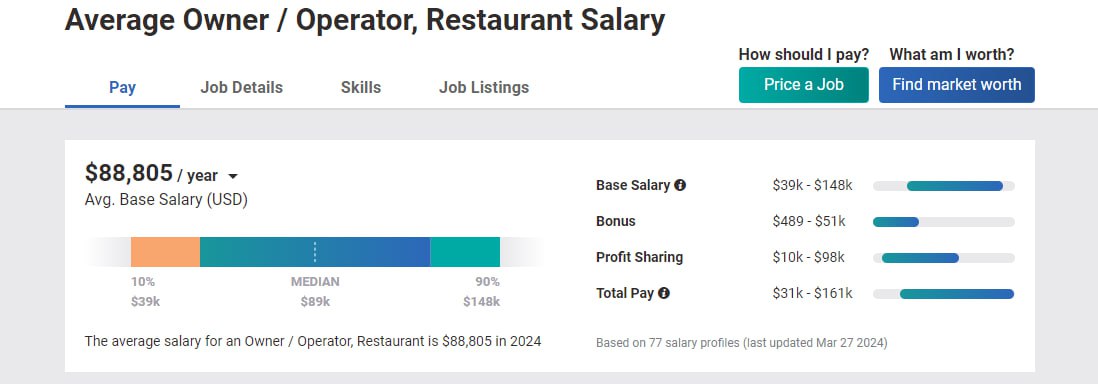Switch to the Pay tab

pyautogui.click(x=123, y=88)
